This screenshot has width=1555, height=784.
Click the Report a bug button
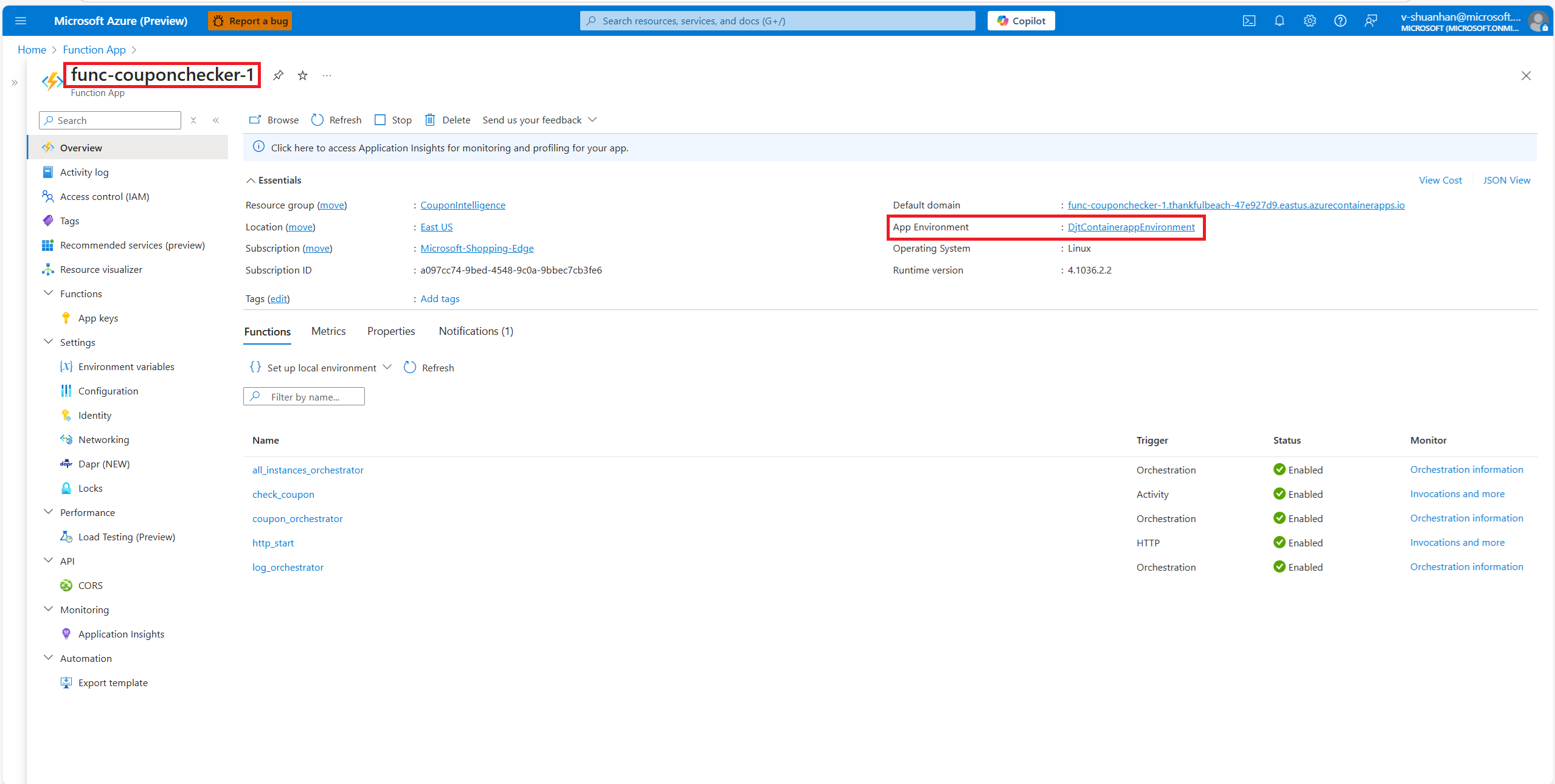[x=250, y=21]
